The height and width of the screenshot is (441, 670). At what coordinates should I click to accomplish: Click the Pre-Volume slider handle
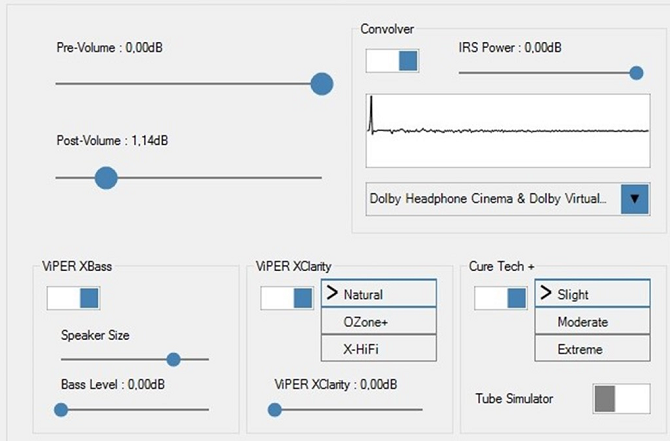pyautogui.click(x=321, y=84)
